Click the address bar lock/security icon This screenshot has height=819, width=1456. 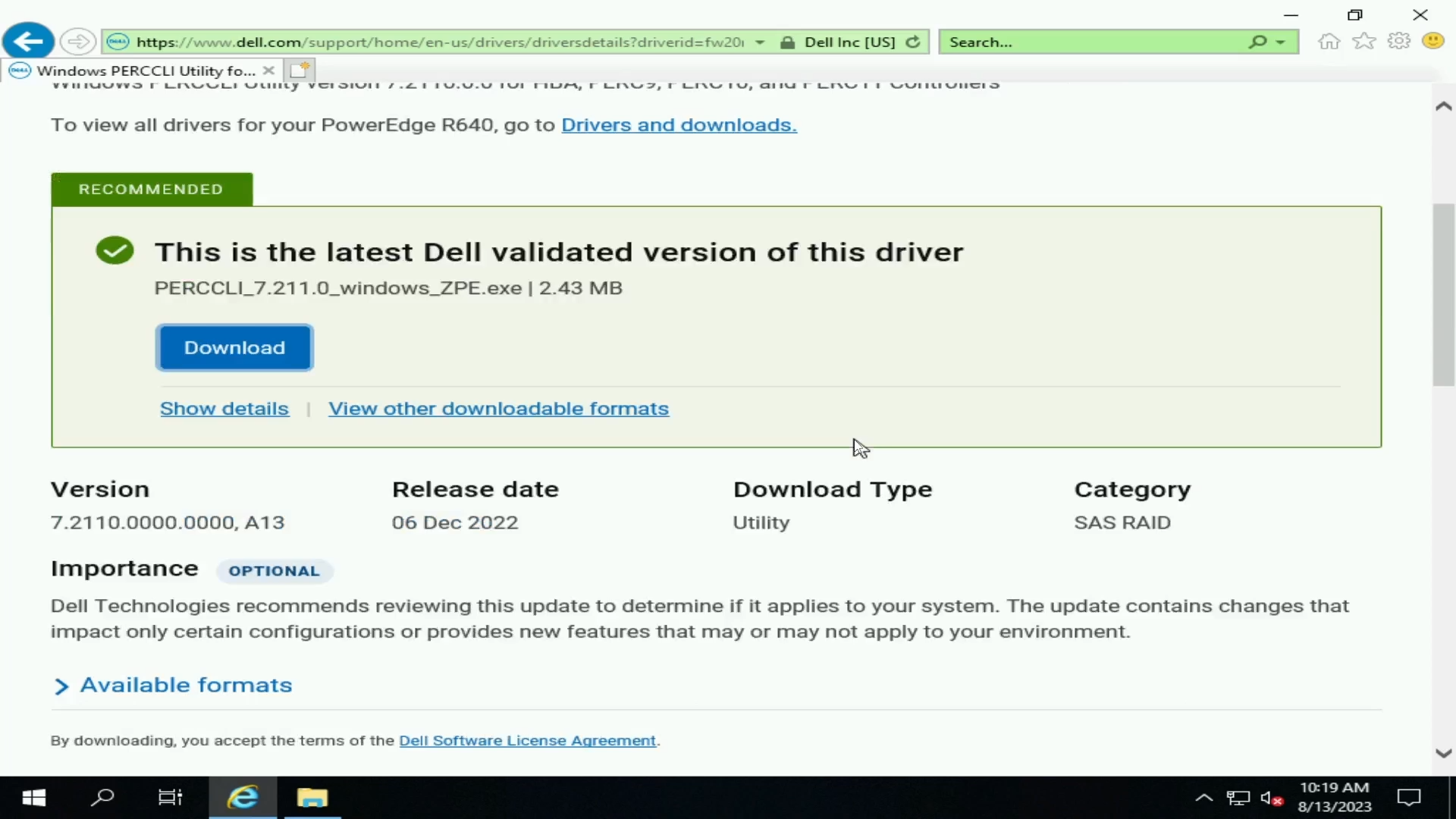pyautogui.click(x=789, y=42)
